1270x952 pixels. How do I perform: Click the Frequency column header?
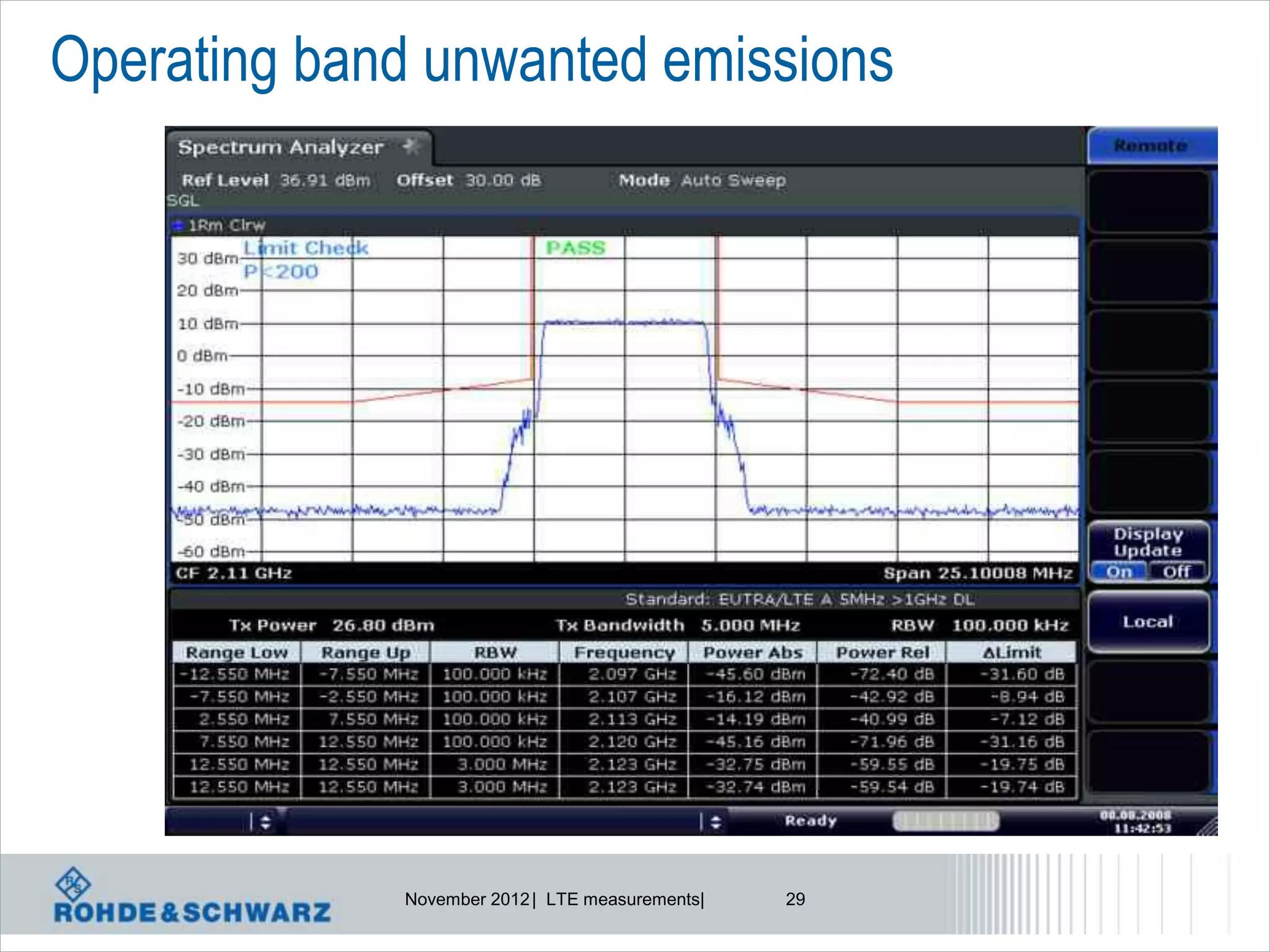[624, 653]
